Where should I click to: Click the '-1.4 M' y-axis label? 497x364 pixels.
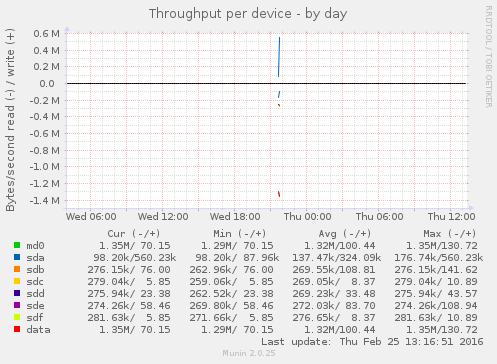(44, 201)
